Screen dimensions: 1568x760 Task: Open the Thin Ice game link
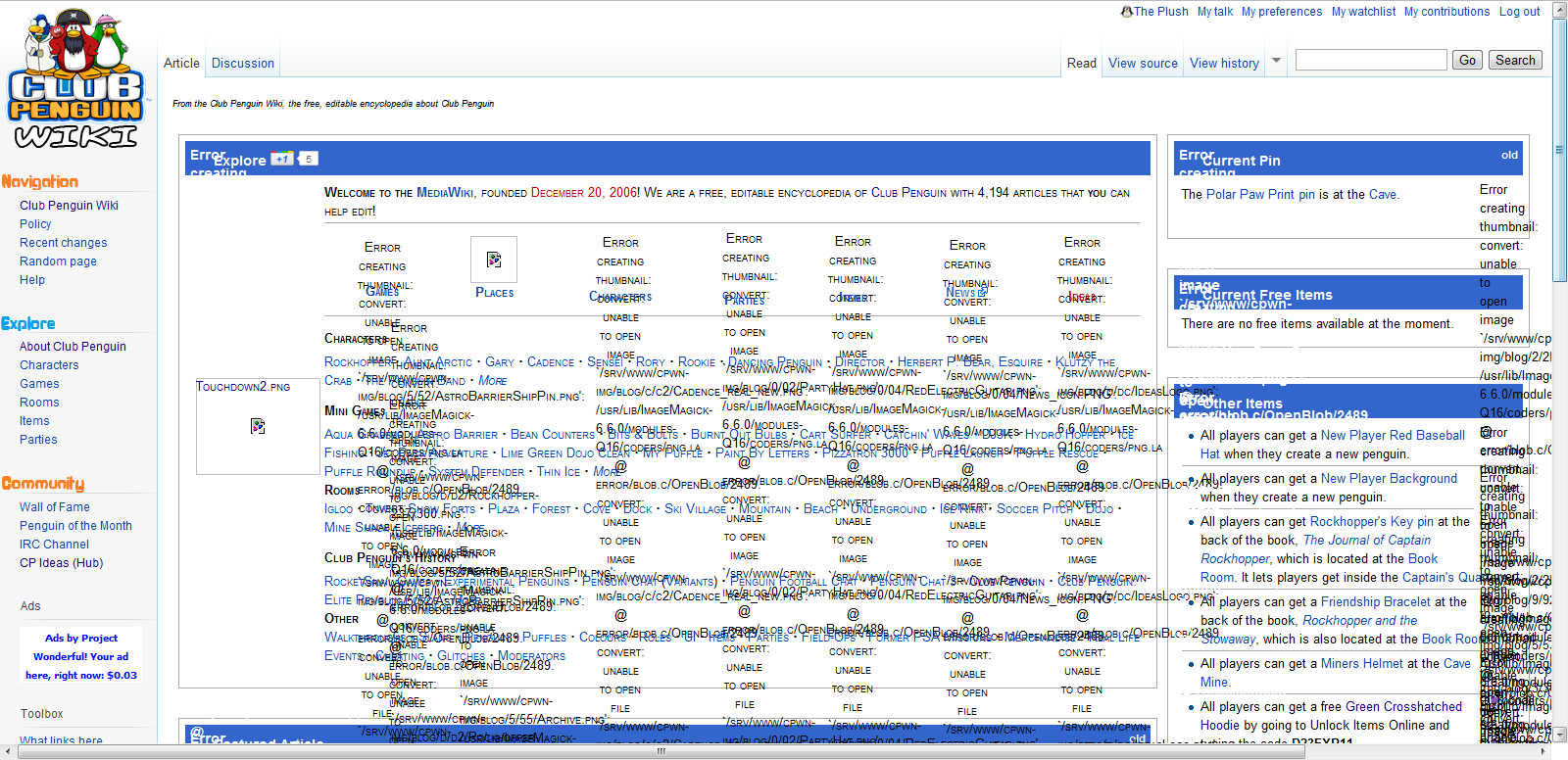(x=559, y=472)
